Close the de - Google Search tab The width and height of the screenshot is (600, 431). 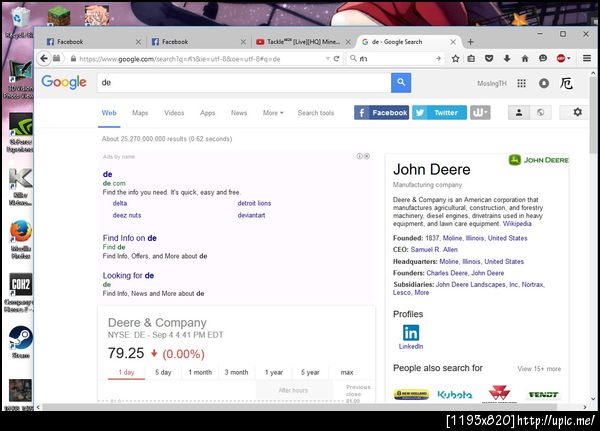[x=453, y=42]
